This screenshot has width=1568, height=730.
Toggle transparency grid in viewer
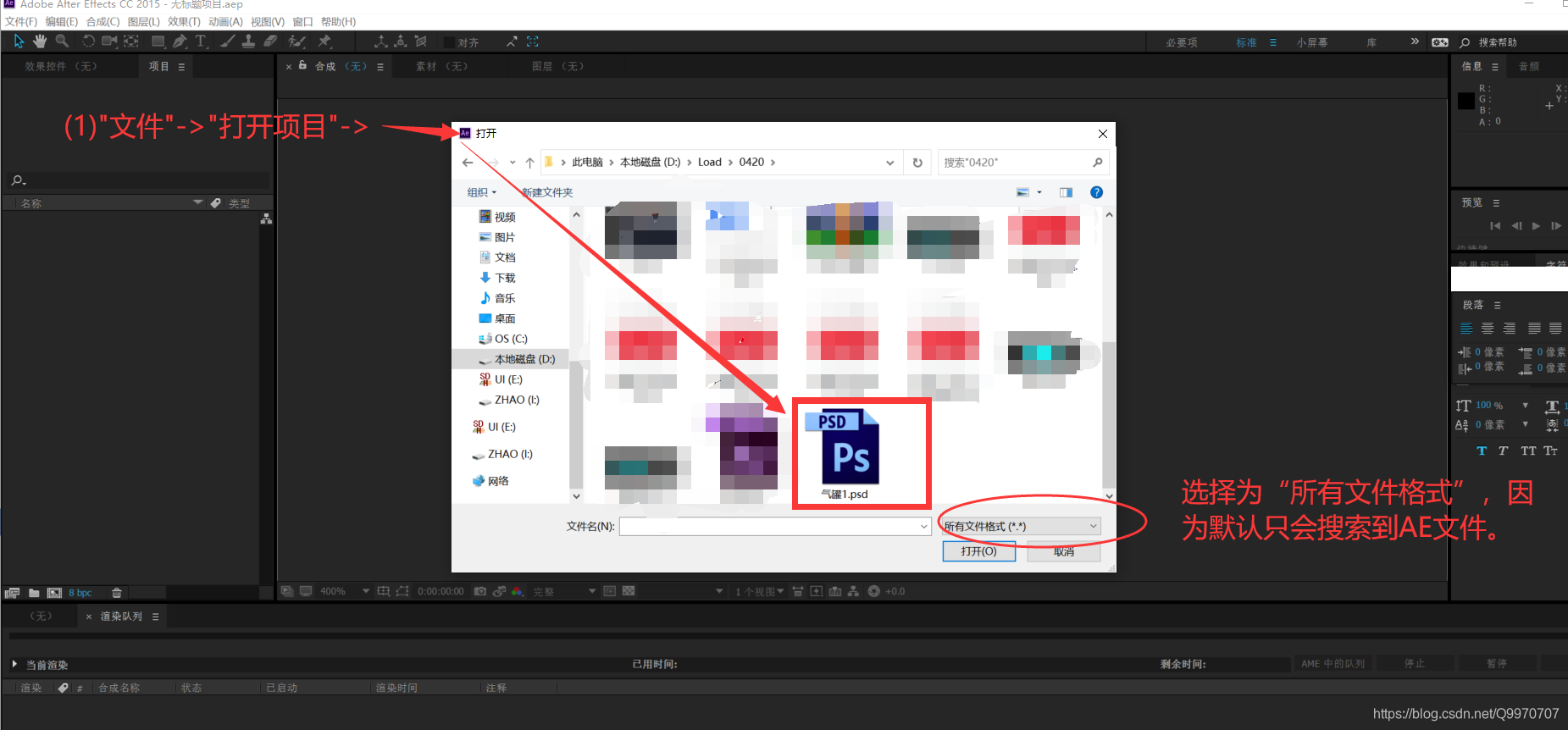click(629, 591)
